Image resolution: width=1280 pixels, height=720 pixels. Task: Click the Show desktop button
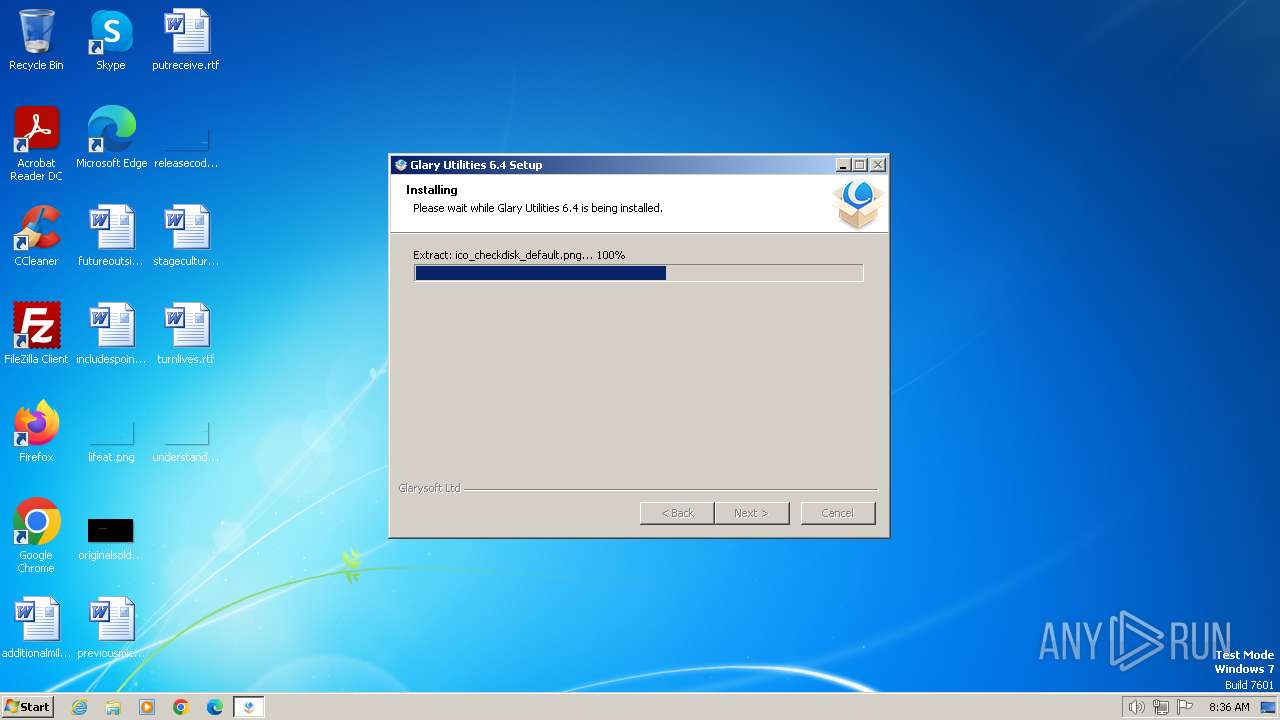tap(1269, 707)
